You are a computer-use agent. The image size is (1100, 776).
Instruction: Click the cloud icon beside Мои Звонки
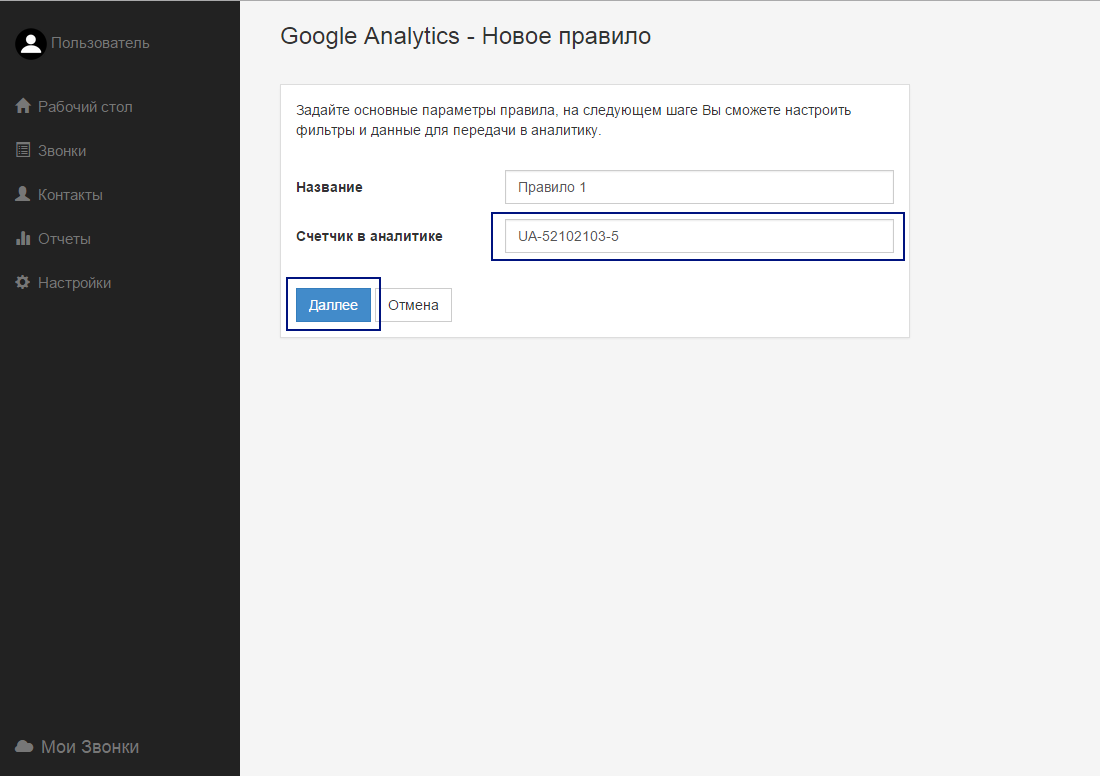[24, 747]
